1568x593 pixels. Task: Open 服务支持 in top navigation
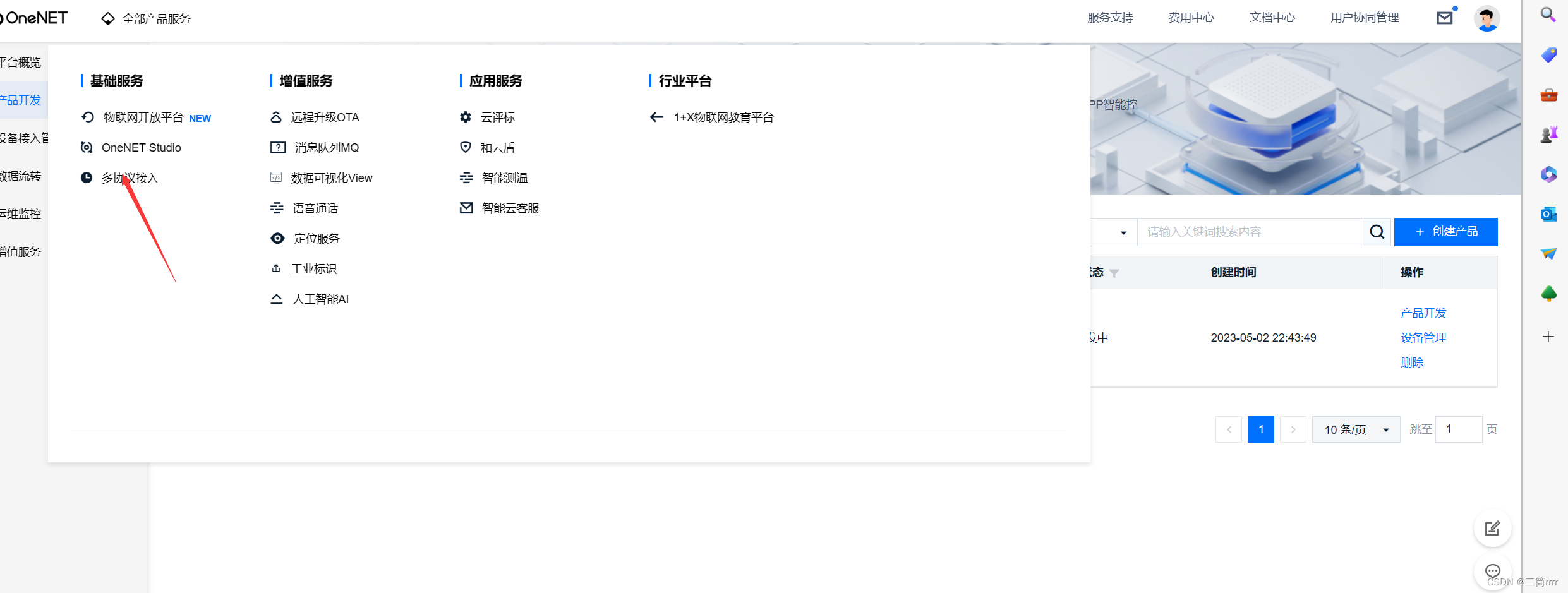click(x=1110, y=18)
